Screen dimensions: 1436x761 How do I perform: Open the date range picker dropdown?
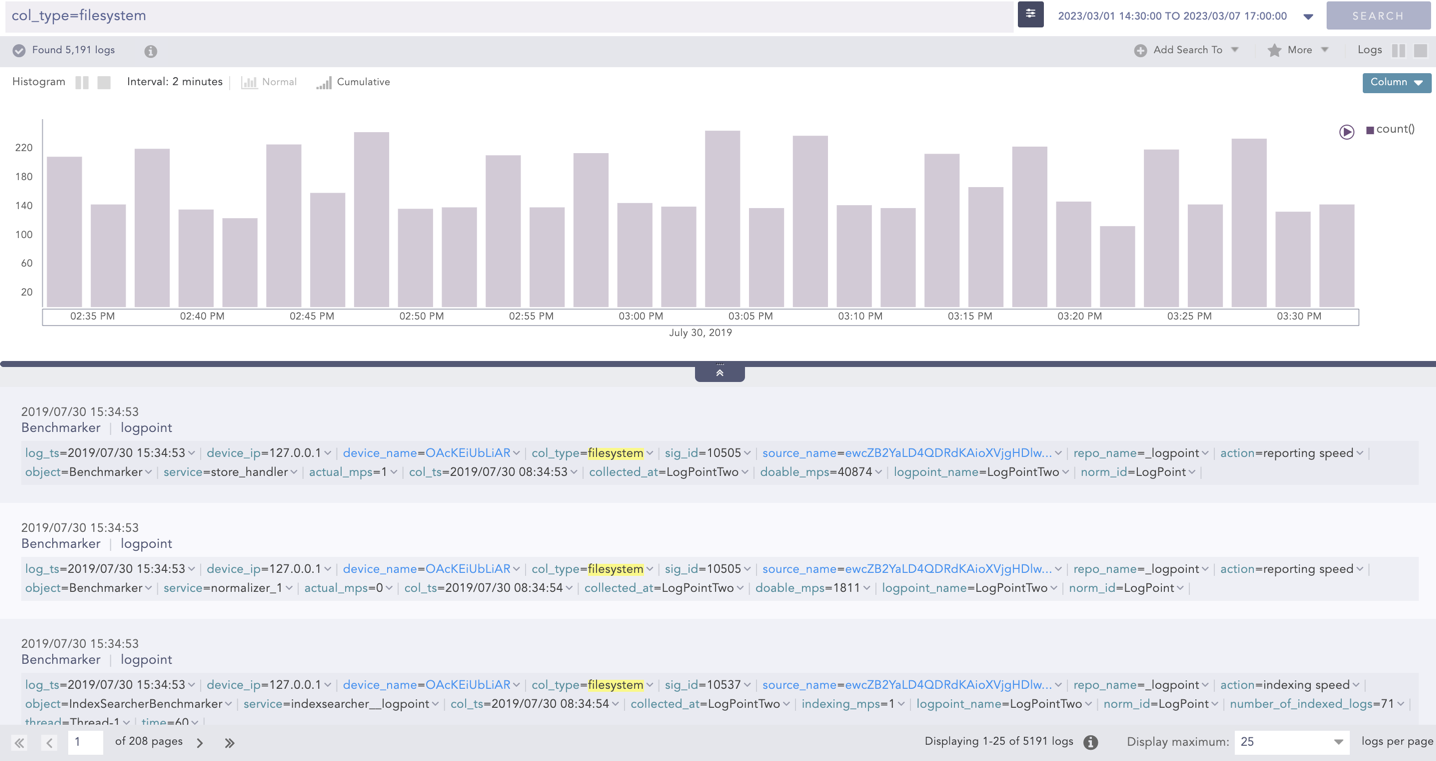1309,15
